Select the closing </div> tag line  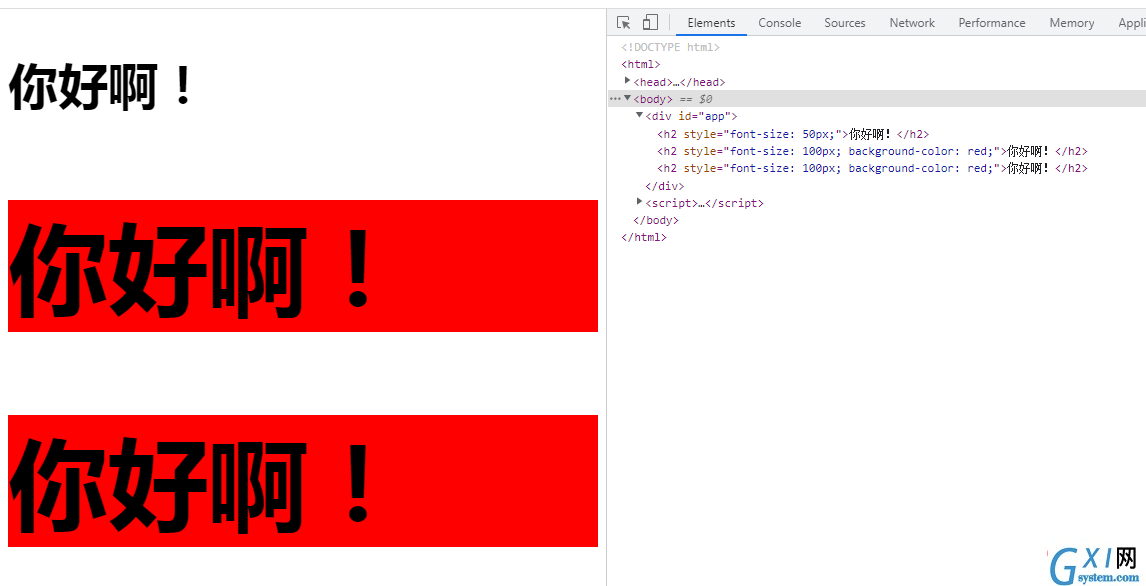tap(664, 186)
